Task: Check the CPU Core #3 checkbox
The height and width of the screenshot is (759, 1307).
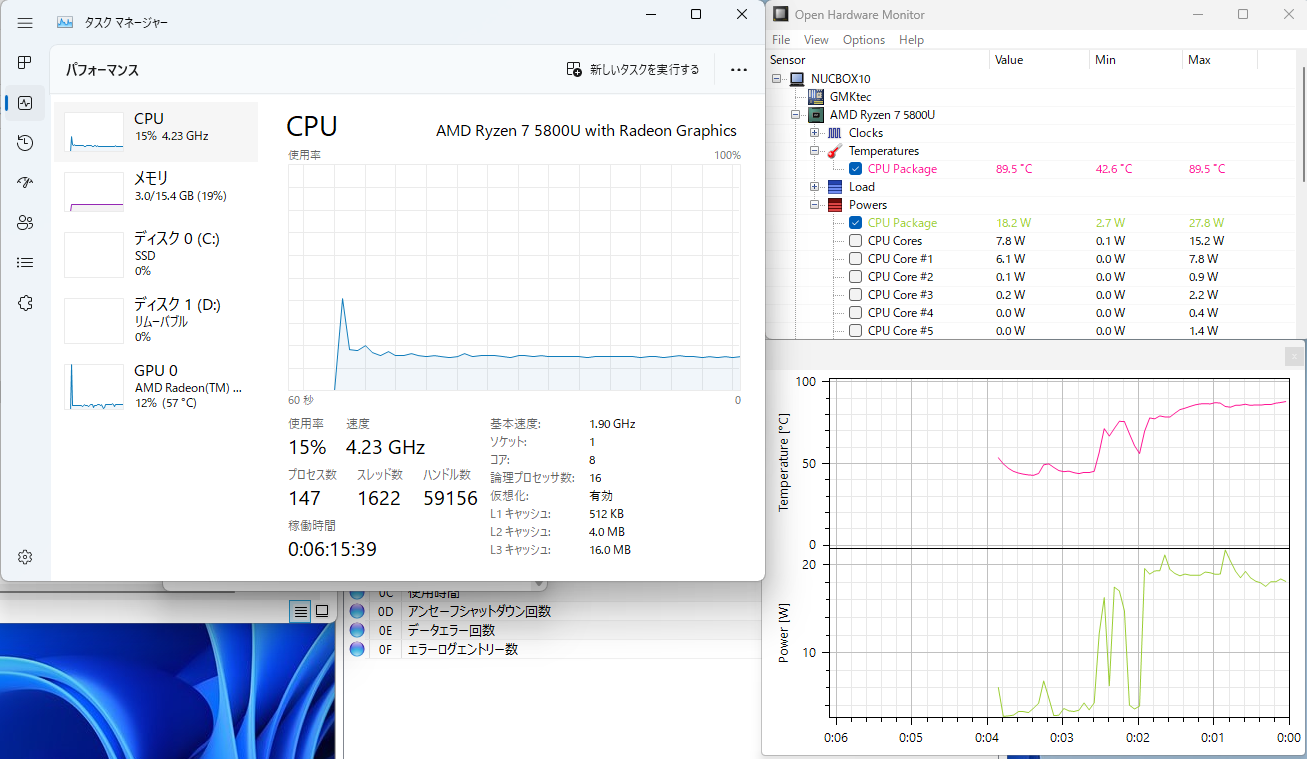Action: [x=855, y=295]
